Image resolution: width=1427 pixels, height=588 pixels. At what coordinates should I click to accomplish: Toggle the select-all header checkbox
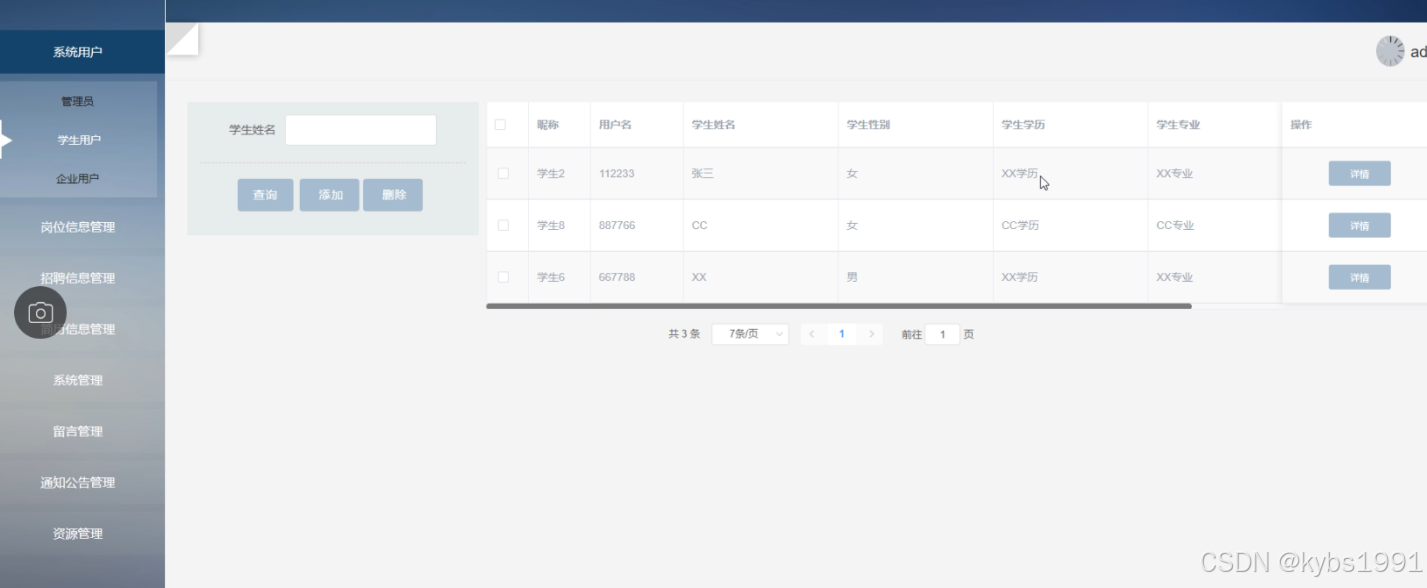coord(501,125)
